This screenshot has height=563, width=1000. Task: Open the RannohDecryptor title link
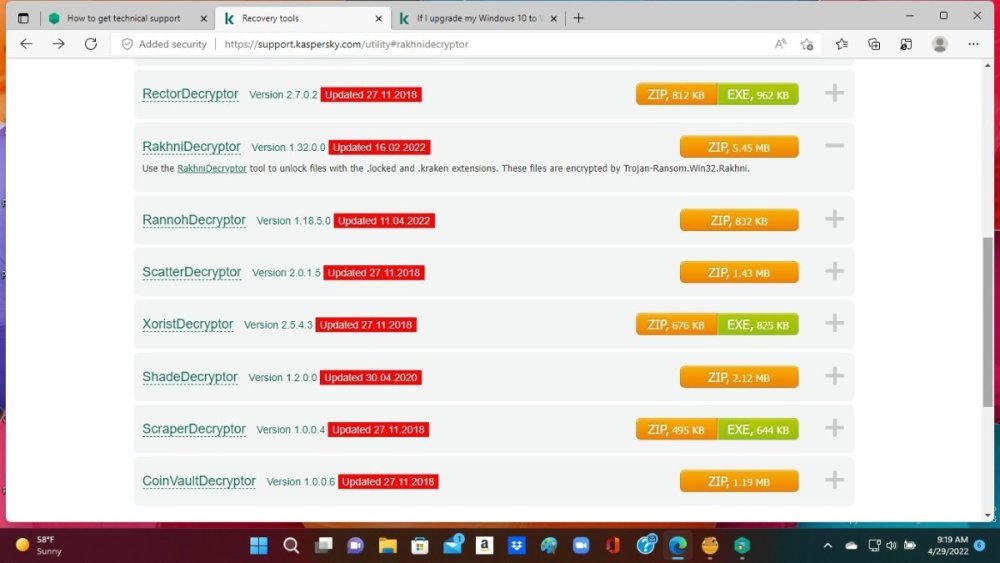[194, 220]
